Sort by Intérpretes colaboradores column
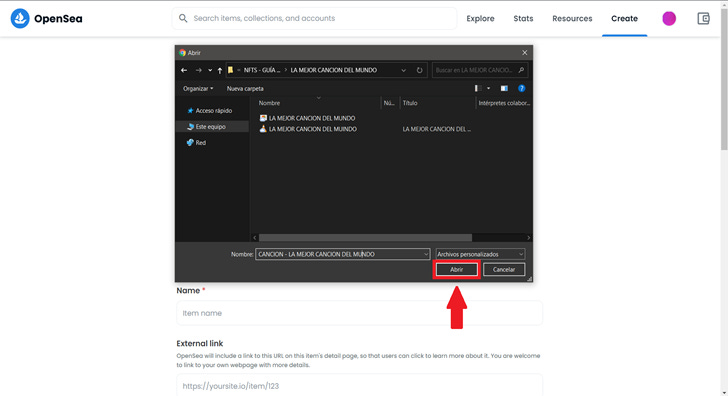728x396 pixels. 504,103
